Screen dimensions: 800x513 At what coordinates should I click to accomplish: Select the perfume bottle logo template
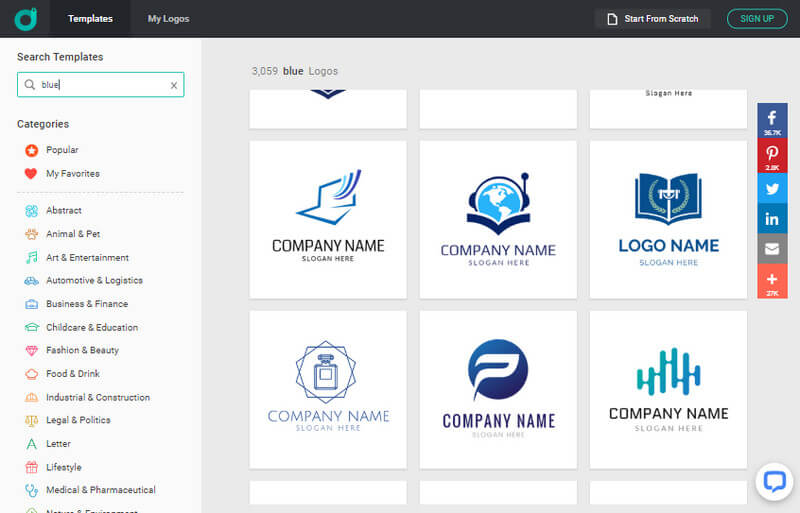328,389
